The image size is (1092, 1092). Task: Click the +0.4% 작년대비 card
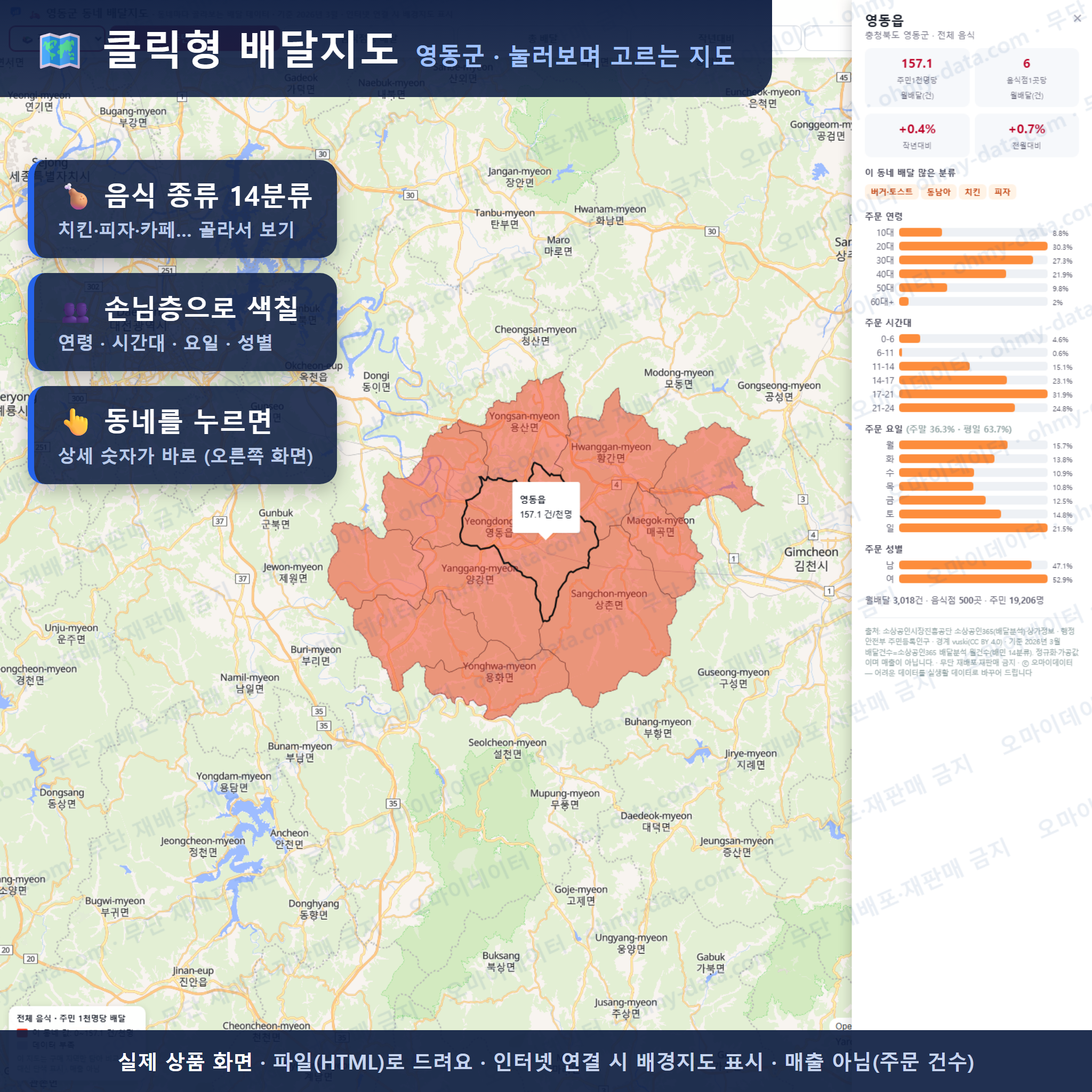917,135
